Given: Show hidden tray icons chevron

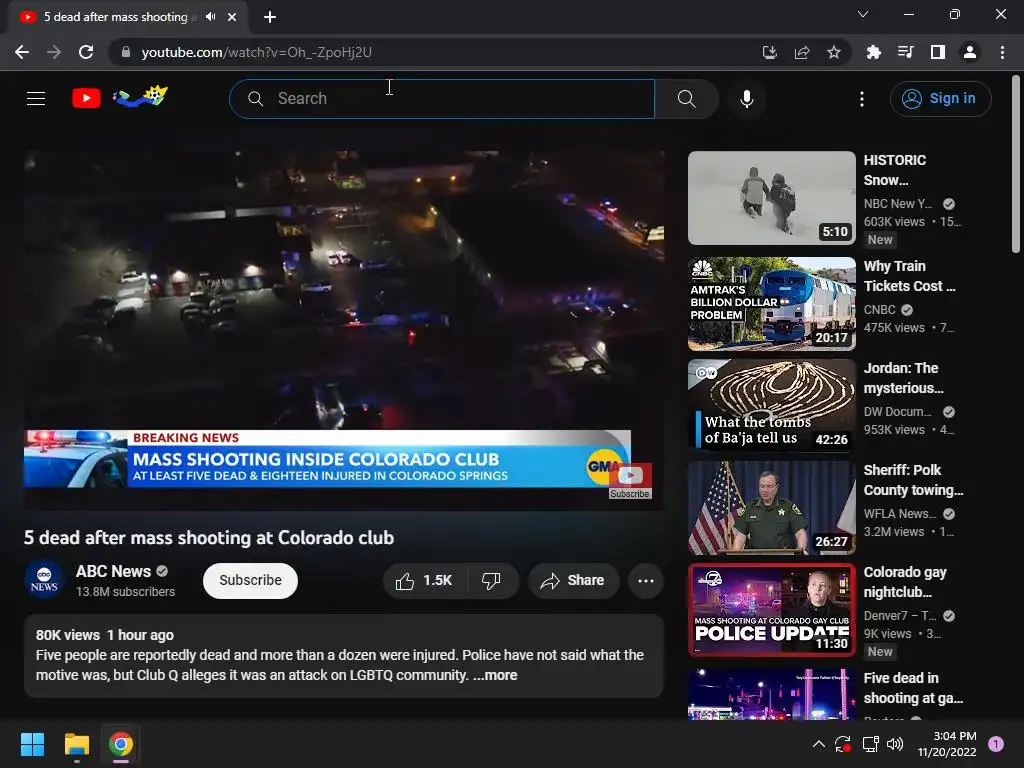Looking at the screenshot, I should [818, 744].
